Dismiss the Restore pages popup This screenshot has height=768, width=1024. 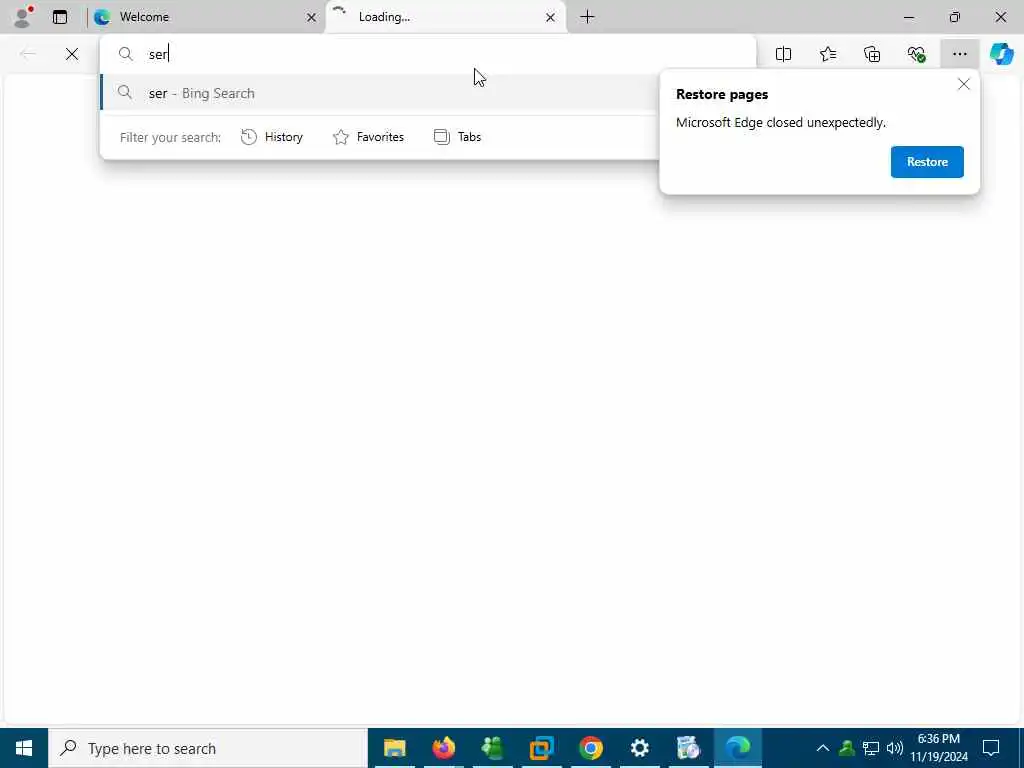click(964, 84)
